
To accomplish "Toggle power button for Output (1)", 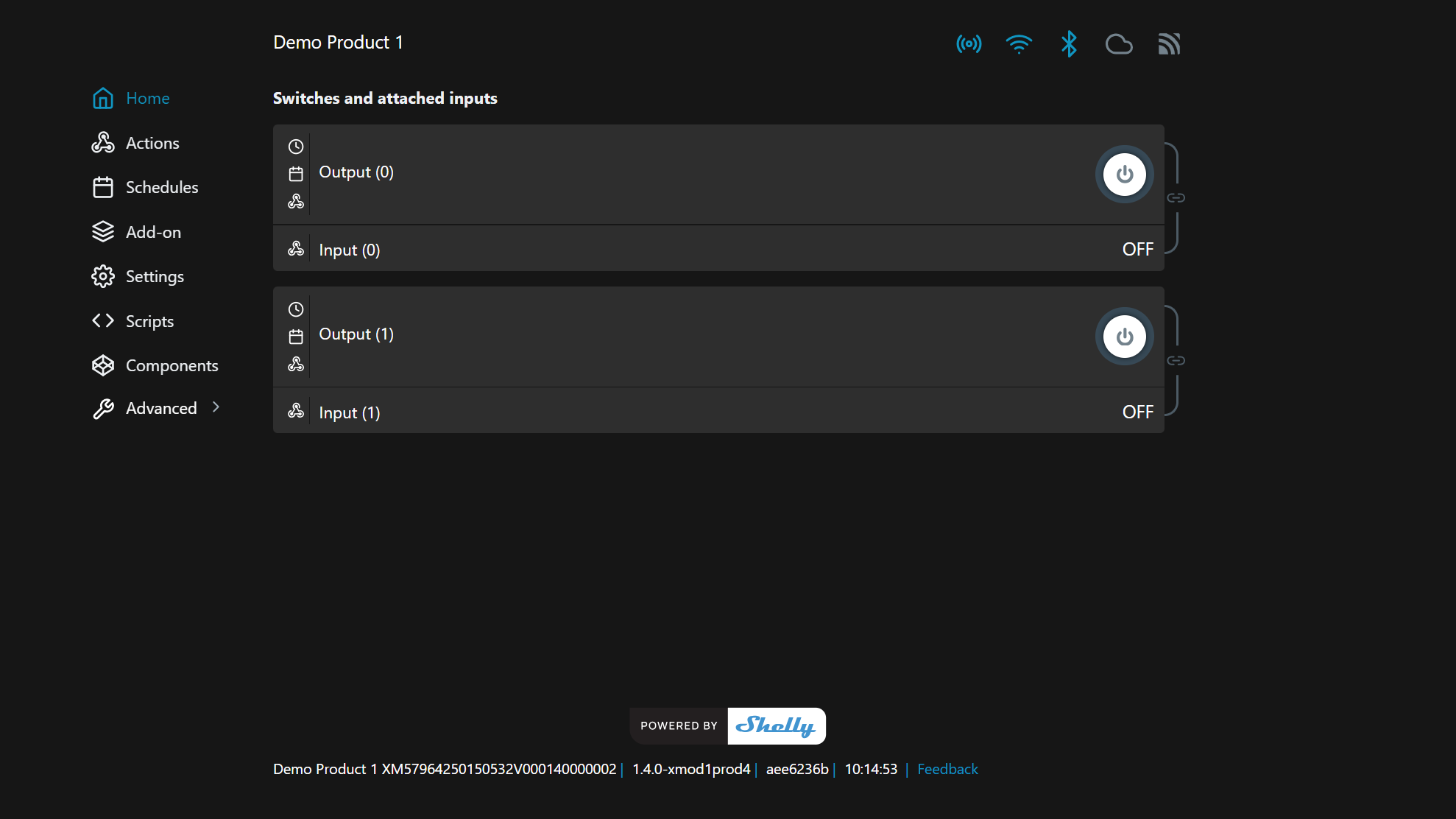I will [x=1124, y=337].
